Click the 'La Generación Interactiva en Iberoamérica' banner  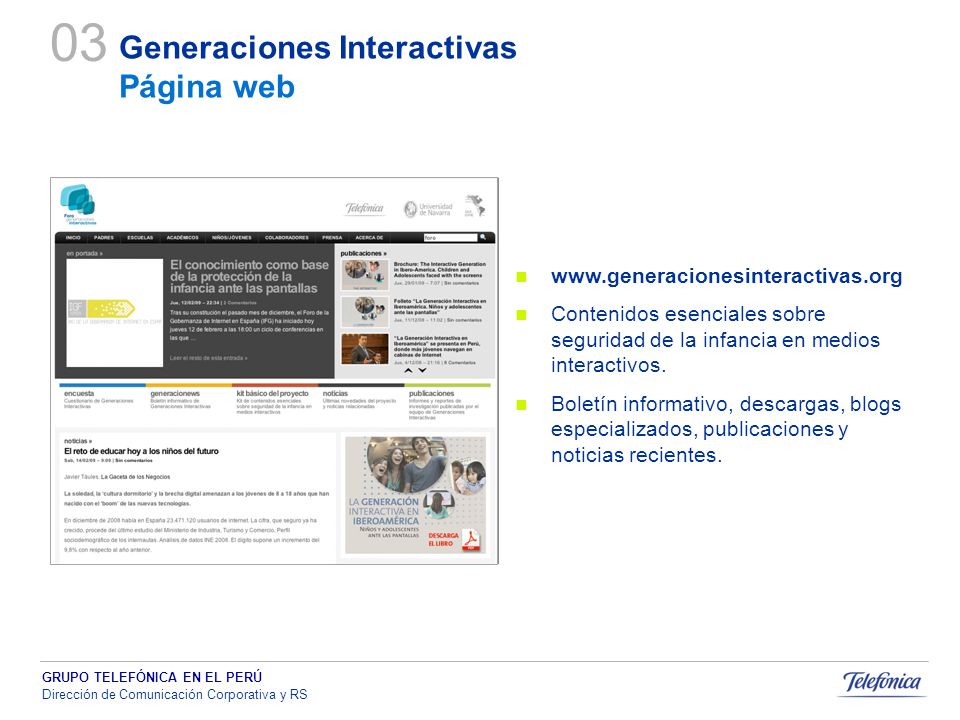click(416, 495)
